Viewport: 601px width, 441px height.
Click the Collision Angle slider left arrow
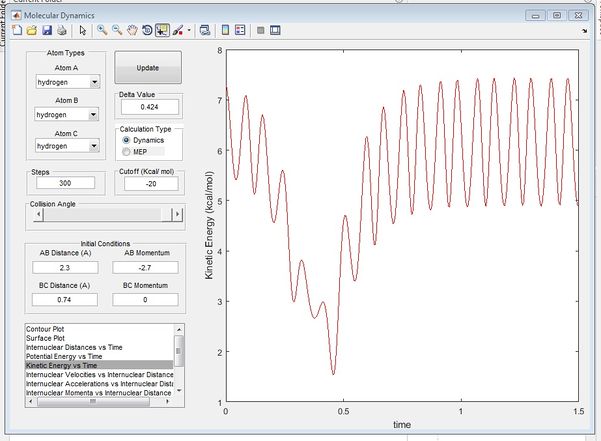click(38, 215)
